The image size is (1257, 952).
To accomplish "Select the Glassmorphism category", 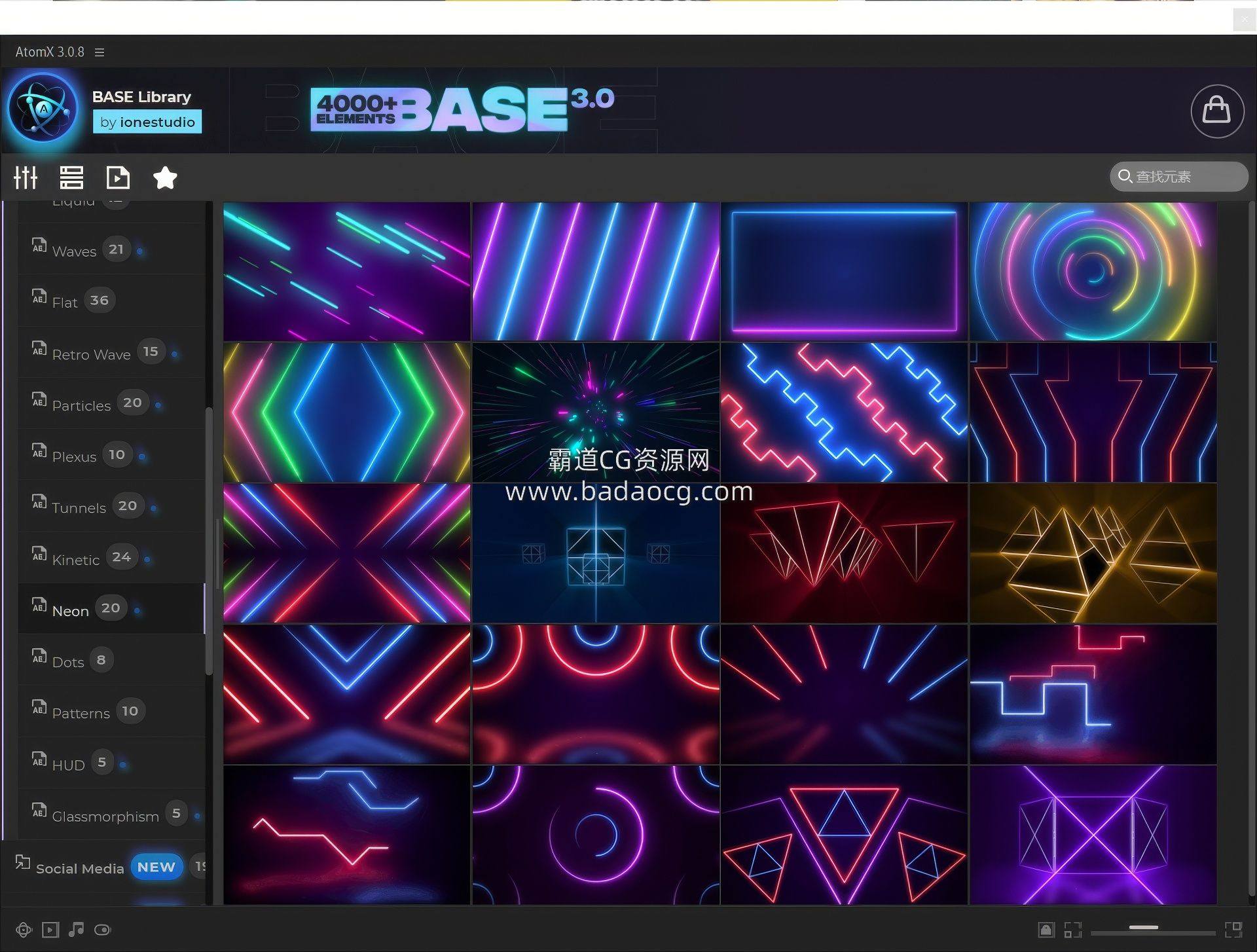I will (111, 815).
